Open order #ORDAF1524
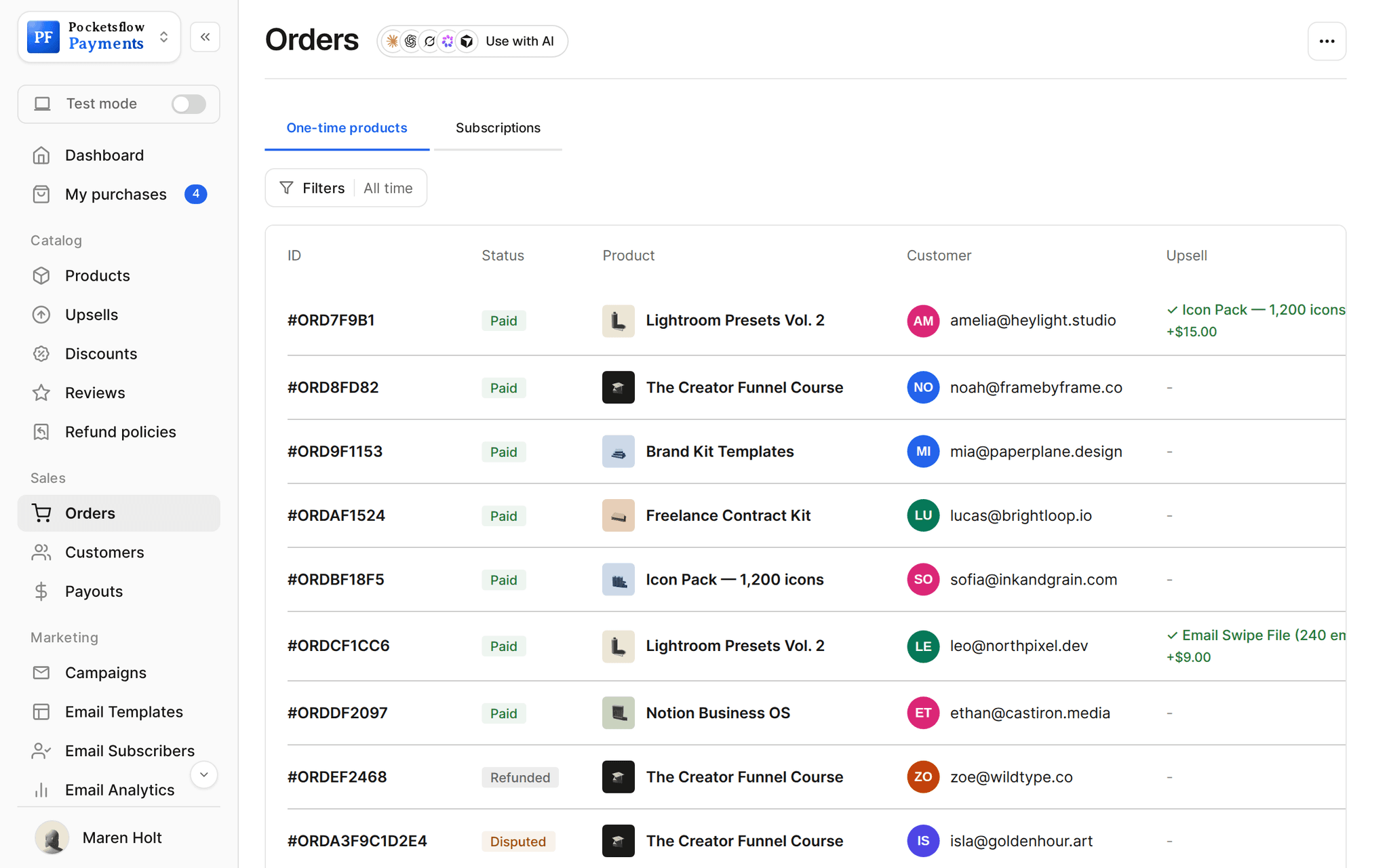Viewport: 1389px width, 868px height. point(336,515)
